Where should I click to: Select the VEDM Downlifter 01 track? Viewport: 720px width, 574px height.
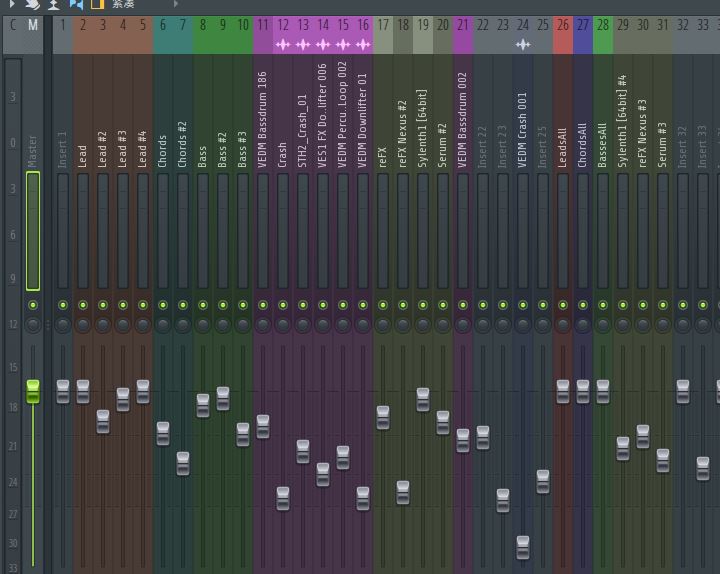click(363, 121)
